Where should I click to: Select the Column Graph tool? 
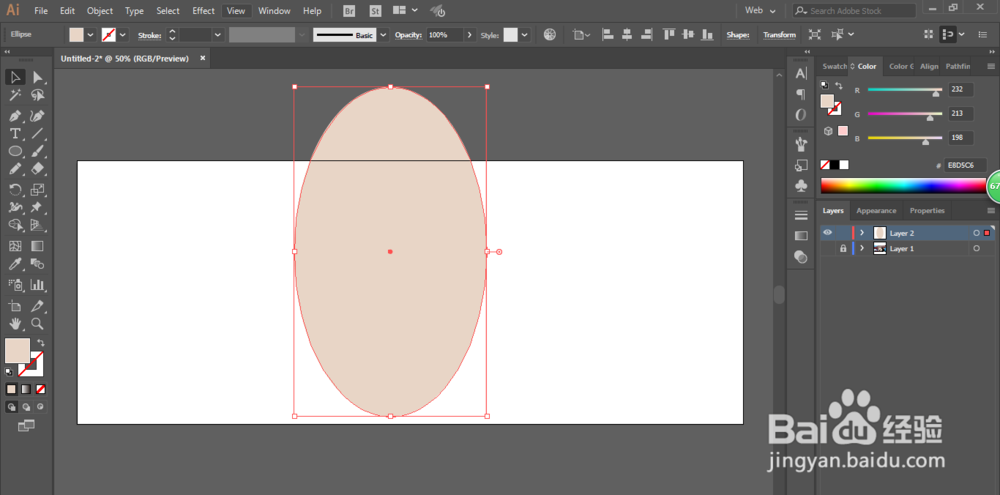coord(38,284)
